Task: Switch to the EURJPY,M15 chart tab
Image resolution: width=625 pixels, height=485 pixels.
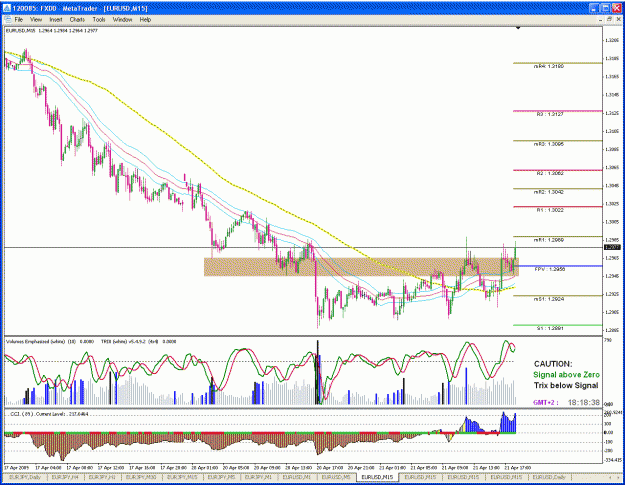Action: pos(182,477)
